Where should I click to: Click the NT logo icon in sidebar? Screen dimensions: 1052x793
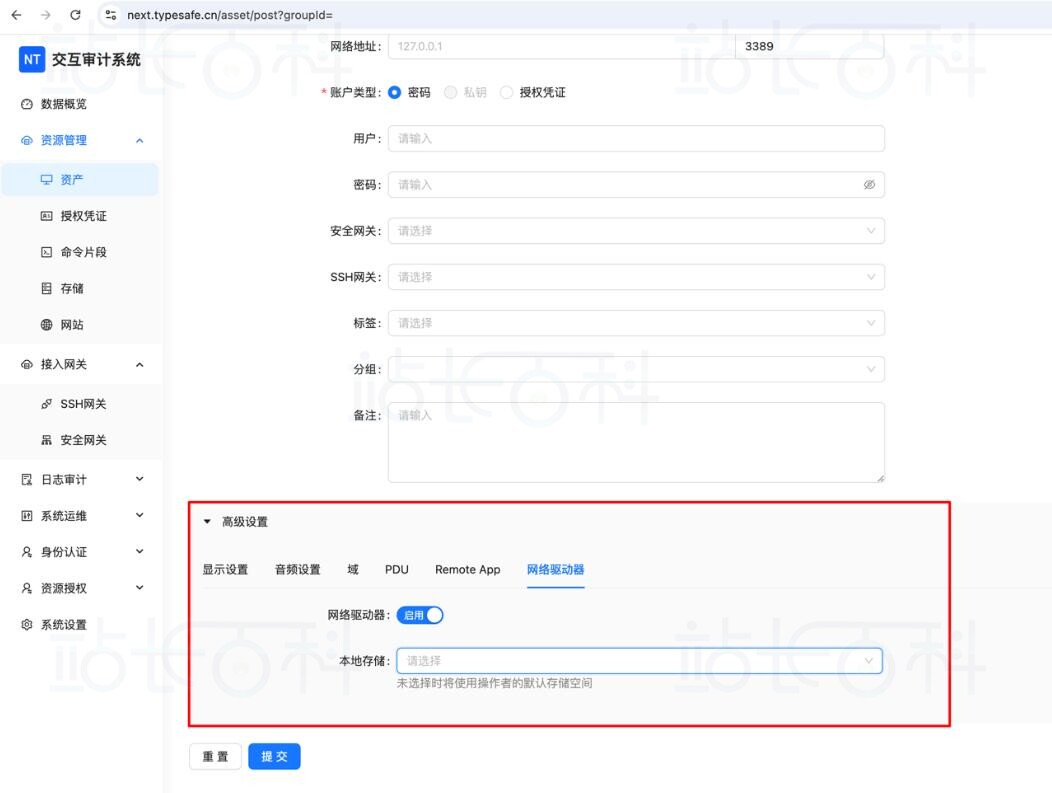[x=32, y=60]
